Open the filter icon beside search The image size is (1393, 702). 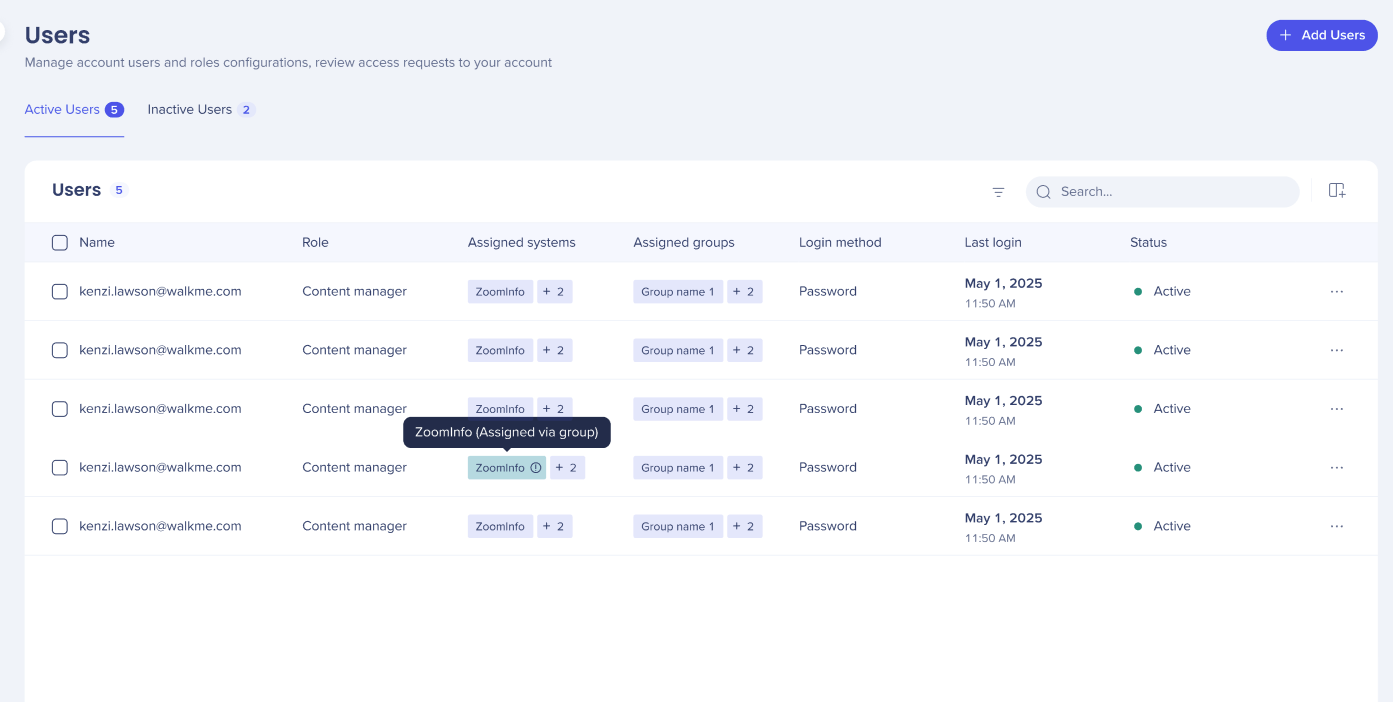(x=998, y=192)
